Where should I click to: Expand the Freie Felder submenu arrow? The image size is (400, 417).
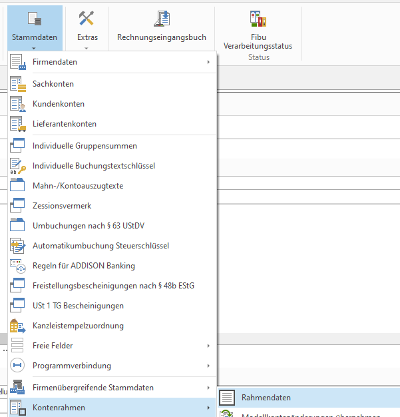pyautogui.click(x=208, y=346)
